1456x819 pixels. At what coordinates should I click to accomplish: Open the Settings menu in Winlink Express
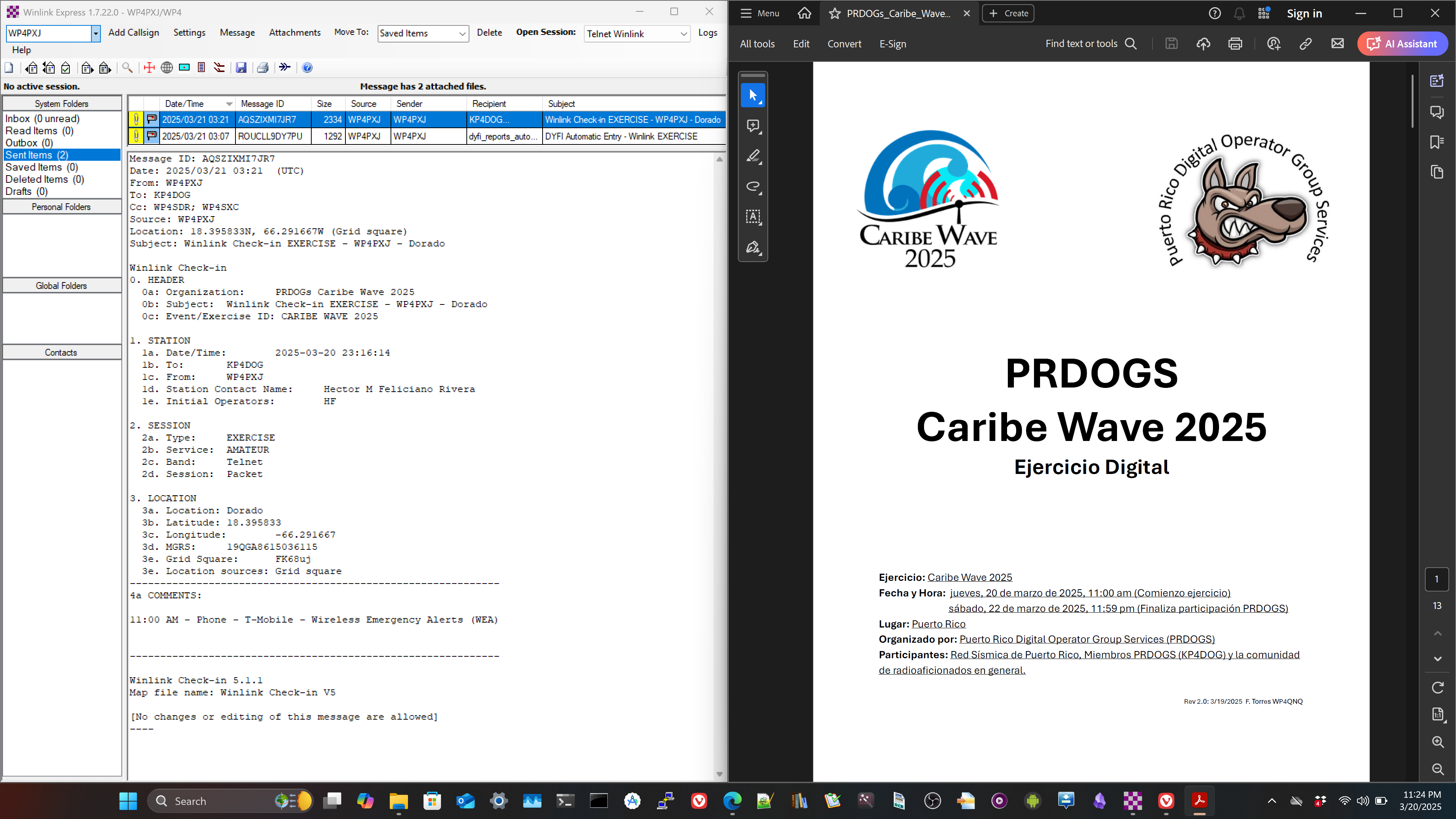coord(189,33)
